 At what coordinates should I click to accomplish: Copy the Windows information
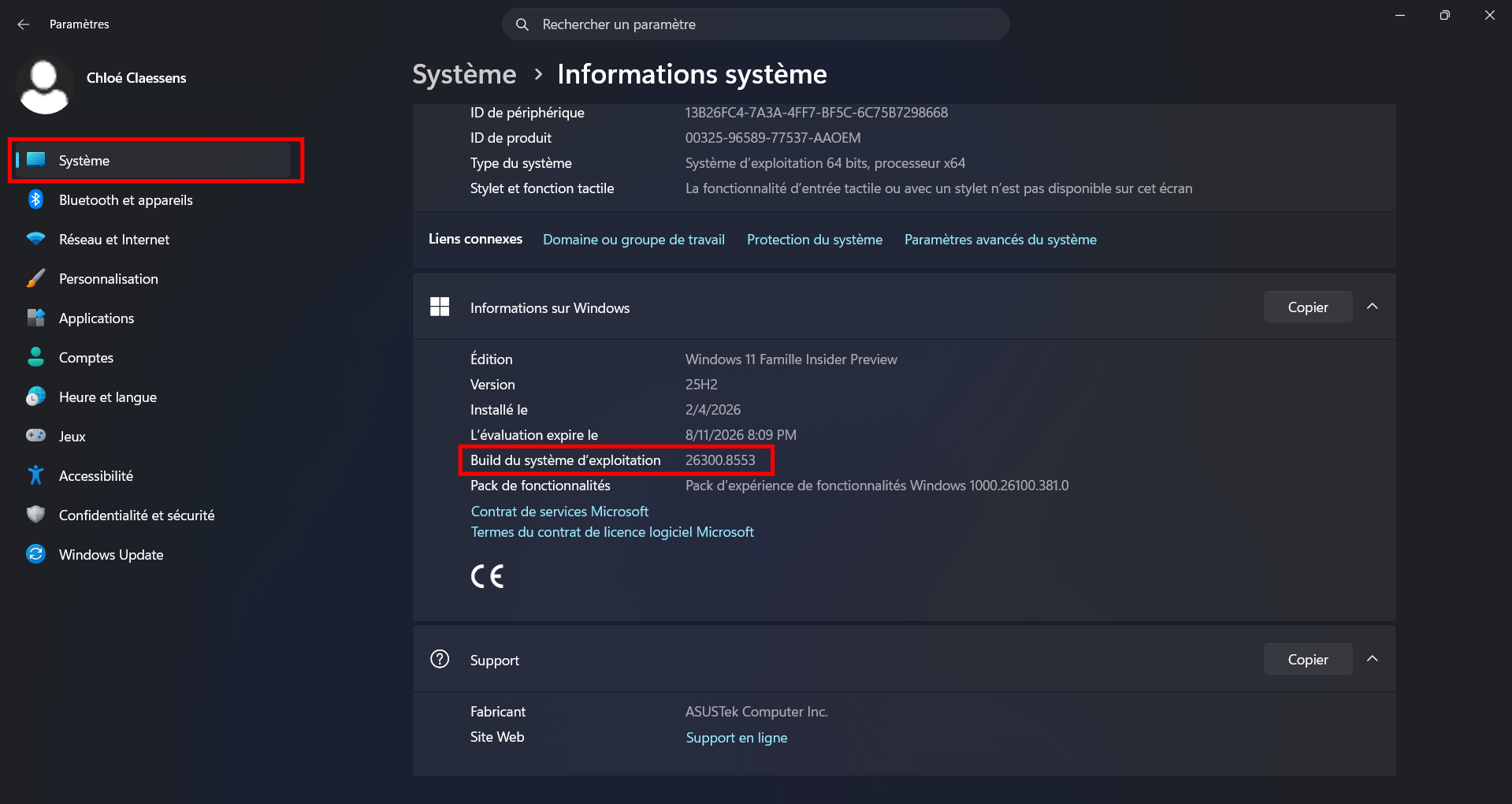point(1308,307)
